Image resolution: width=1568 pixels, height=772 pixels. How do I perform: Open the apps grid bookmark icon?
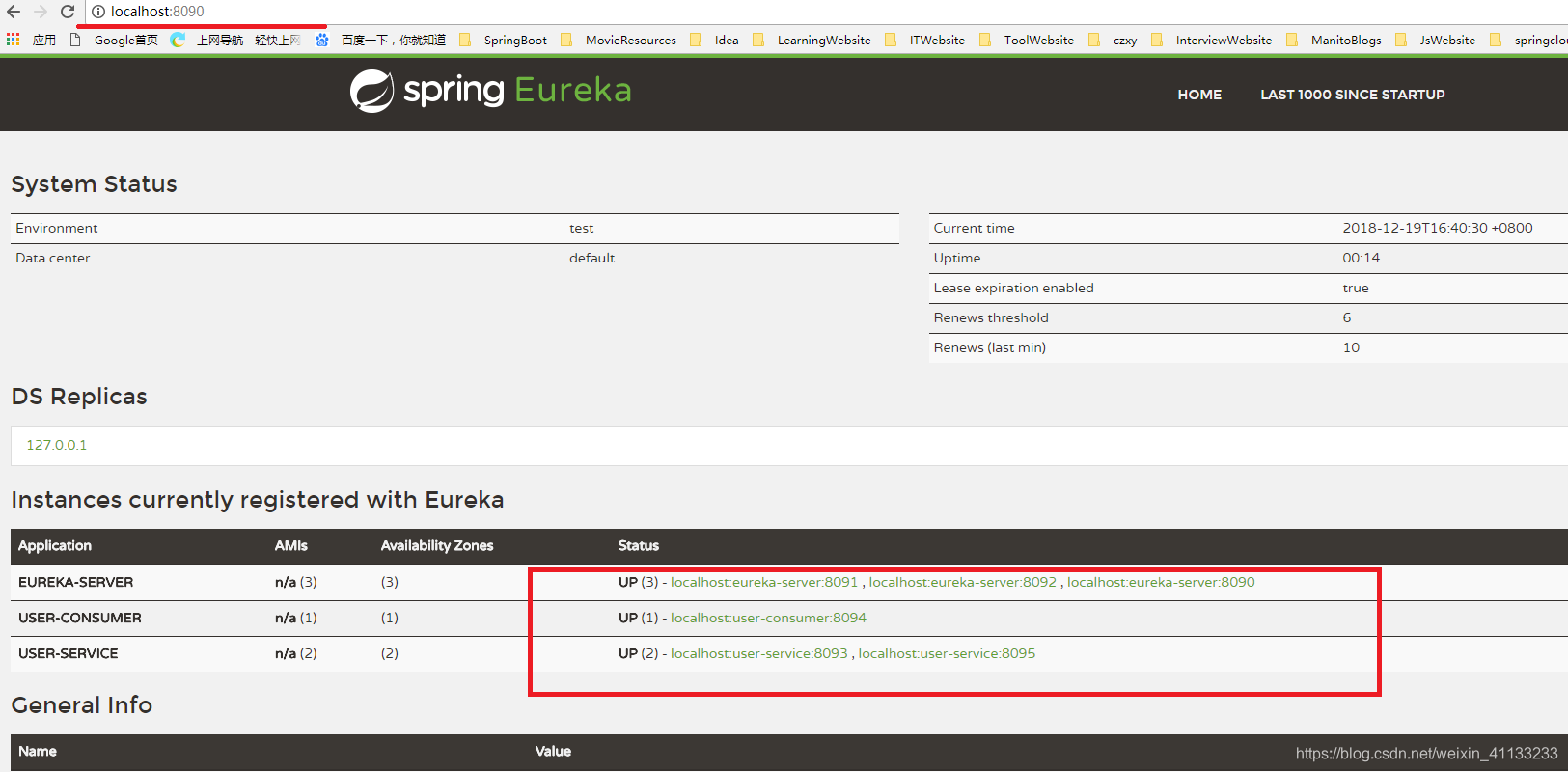14,40
